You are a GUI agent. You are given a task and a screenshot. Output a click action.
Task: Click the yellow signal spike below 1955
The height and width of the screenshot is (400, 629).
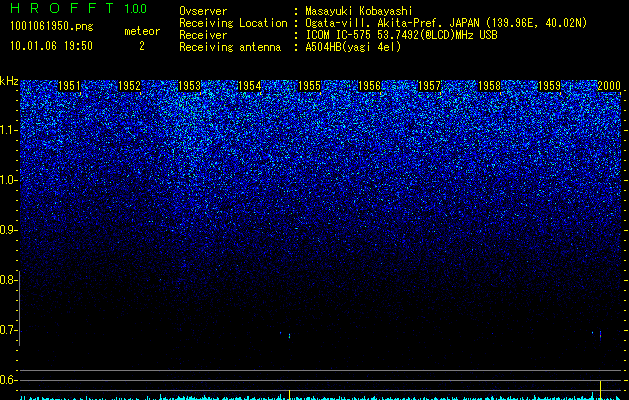[289, 394]
